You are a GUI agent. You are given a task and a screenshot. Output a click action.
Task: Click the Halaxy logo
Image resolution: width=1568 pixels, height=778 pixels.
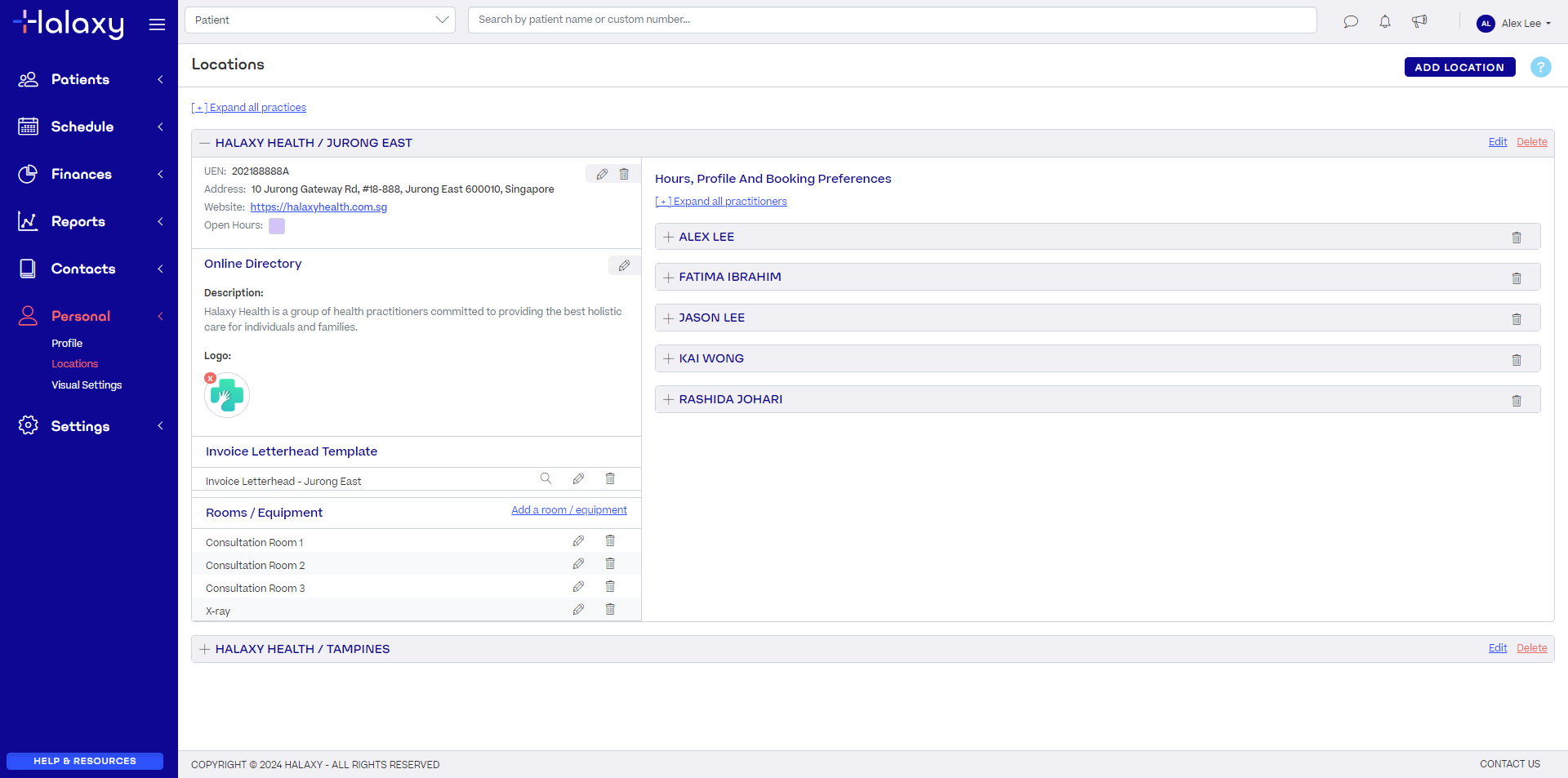pyautogui.click(x=69, y=24)
